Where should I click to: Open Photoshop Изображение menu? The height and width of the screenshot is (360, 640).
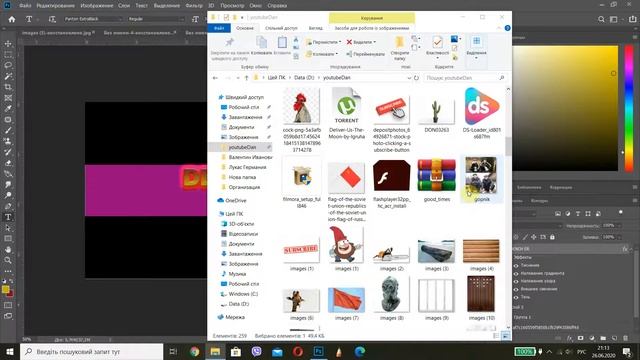pyautogui.click(x=97, y=6)
